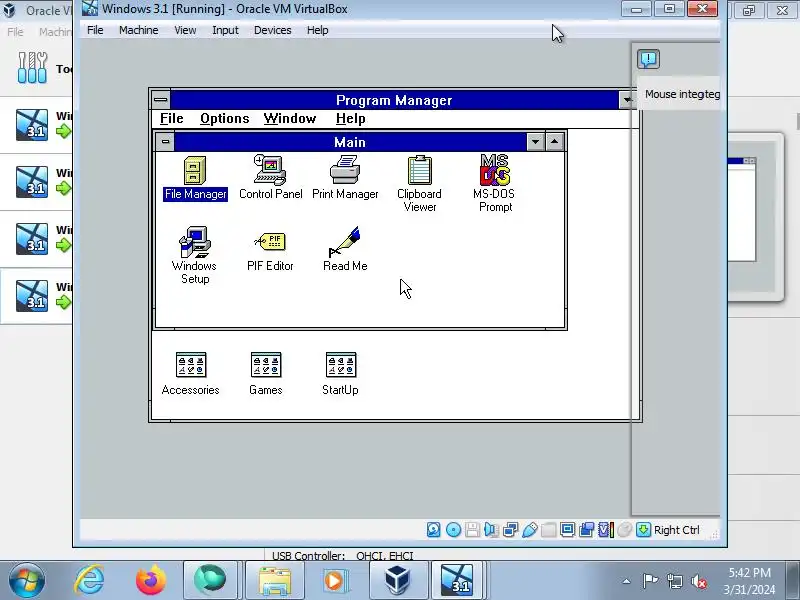Image resolution: width=800 pixels, height=600 pixels.
Task: Click the Right Ctrl host key label
Action: coord(677,530)
